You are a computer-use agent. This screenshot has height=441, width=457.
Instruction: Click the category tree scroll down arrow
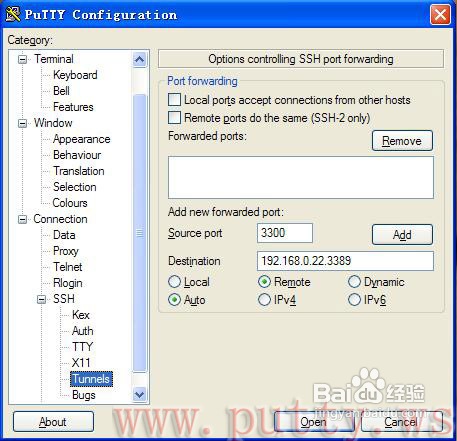click(139, 394)
